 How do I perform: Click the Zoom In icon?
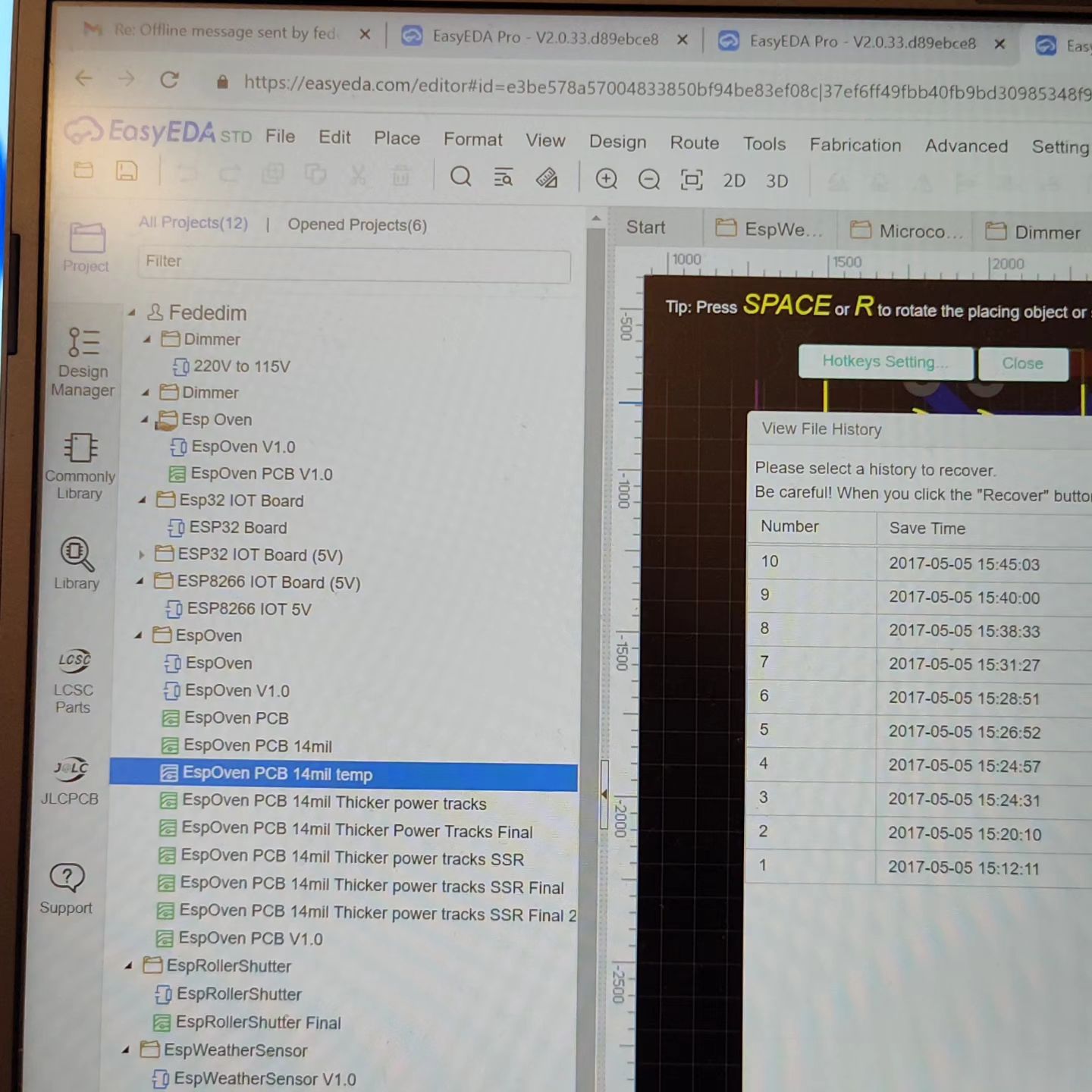[x=606, y=179]
